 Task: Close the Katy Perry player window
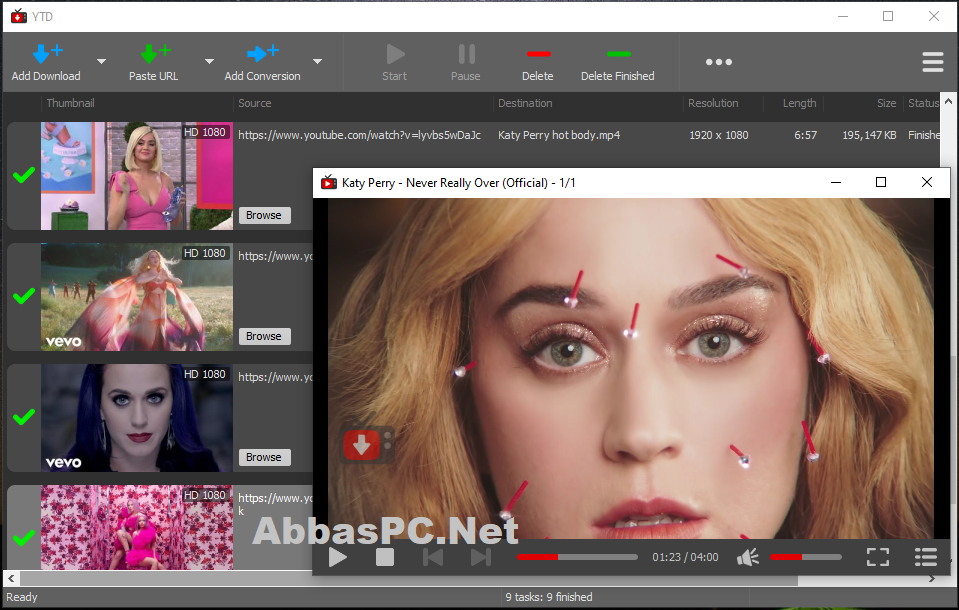(927, 182)
